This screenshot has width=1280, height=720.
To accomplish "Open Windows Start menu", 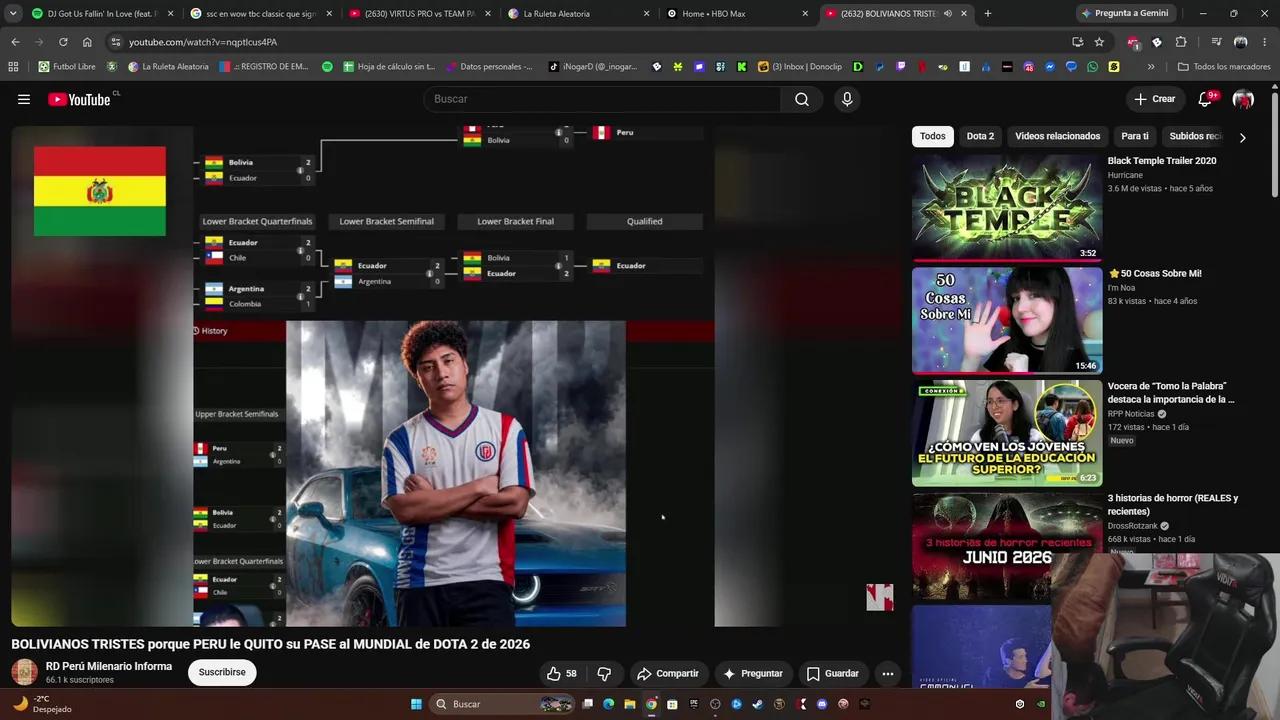I will (416, 704).
